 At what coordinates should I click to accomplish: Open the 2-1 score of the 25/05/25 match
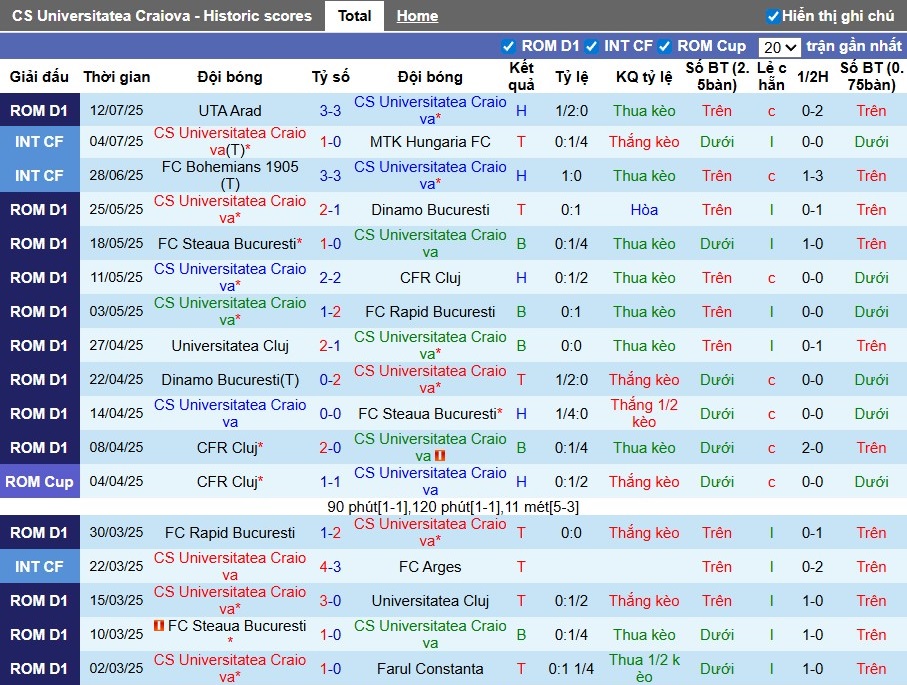coord(330,209)
